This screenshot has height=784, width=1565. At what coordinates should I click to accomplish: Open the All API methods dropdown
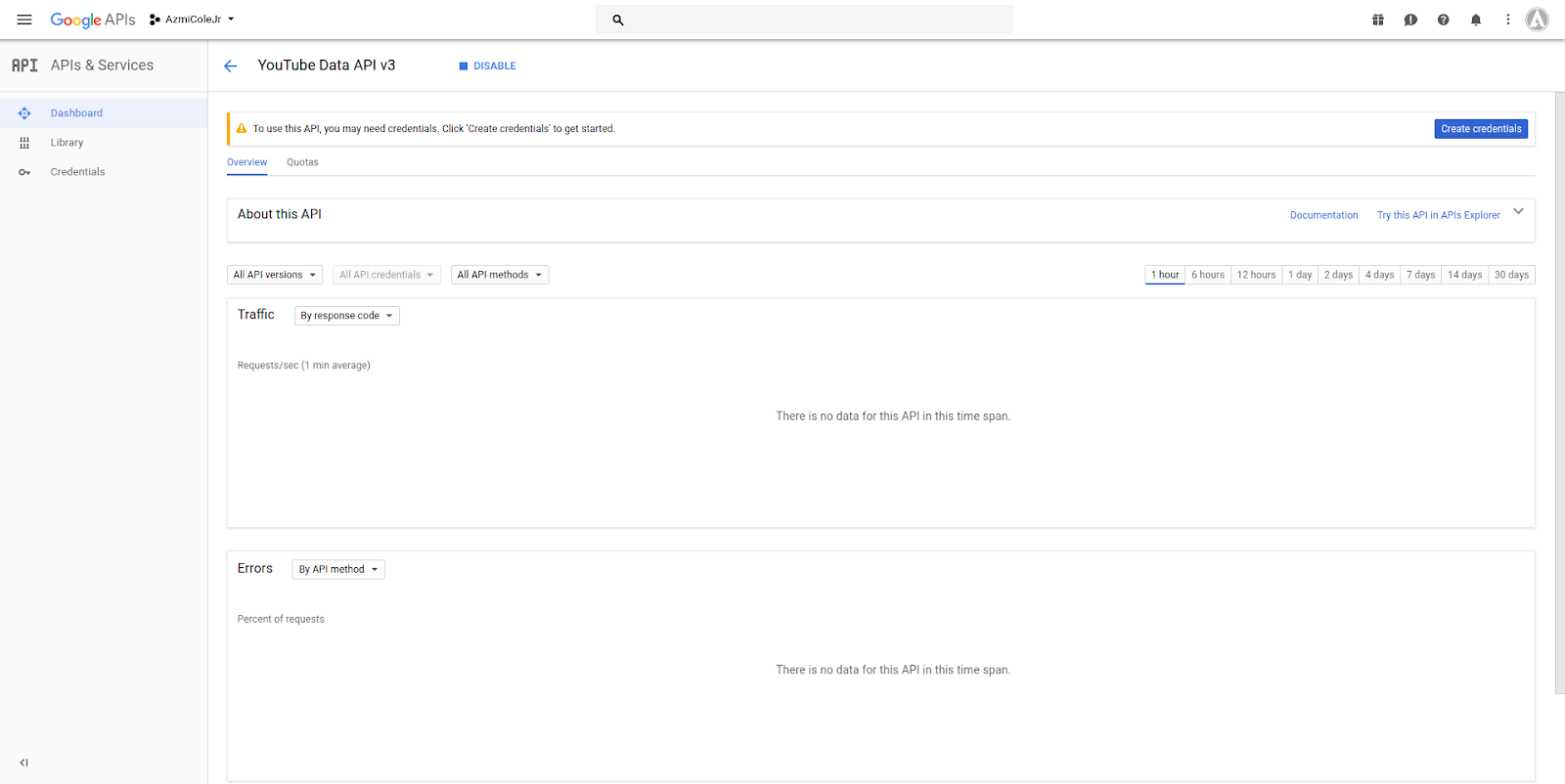coord(500,275)
